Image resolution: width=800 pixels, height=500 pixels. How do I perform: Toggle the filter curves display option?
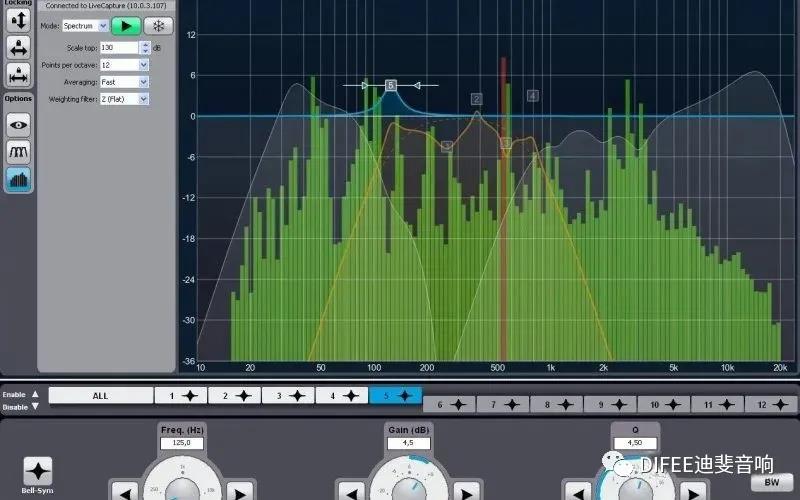click(18, 152)
